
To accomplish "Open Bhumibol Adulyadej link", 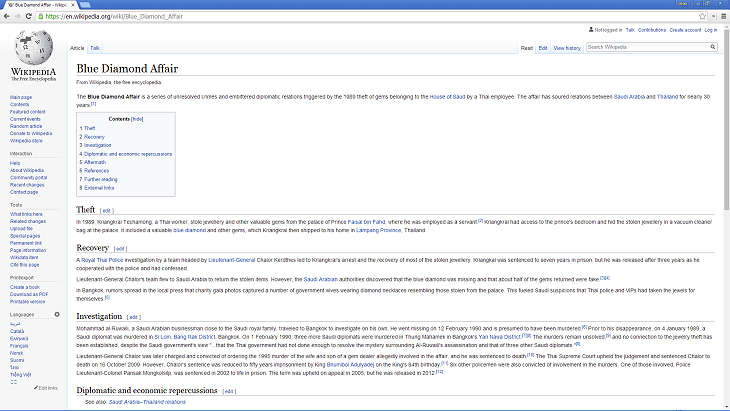I will click(x=350, y=364).
